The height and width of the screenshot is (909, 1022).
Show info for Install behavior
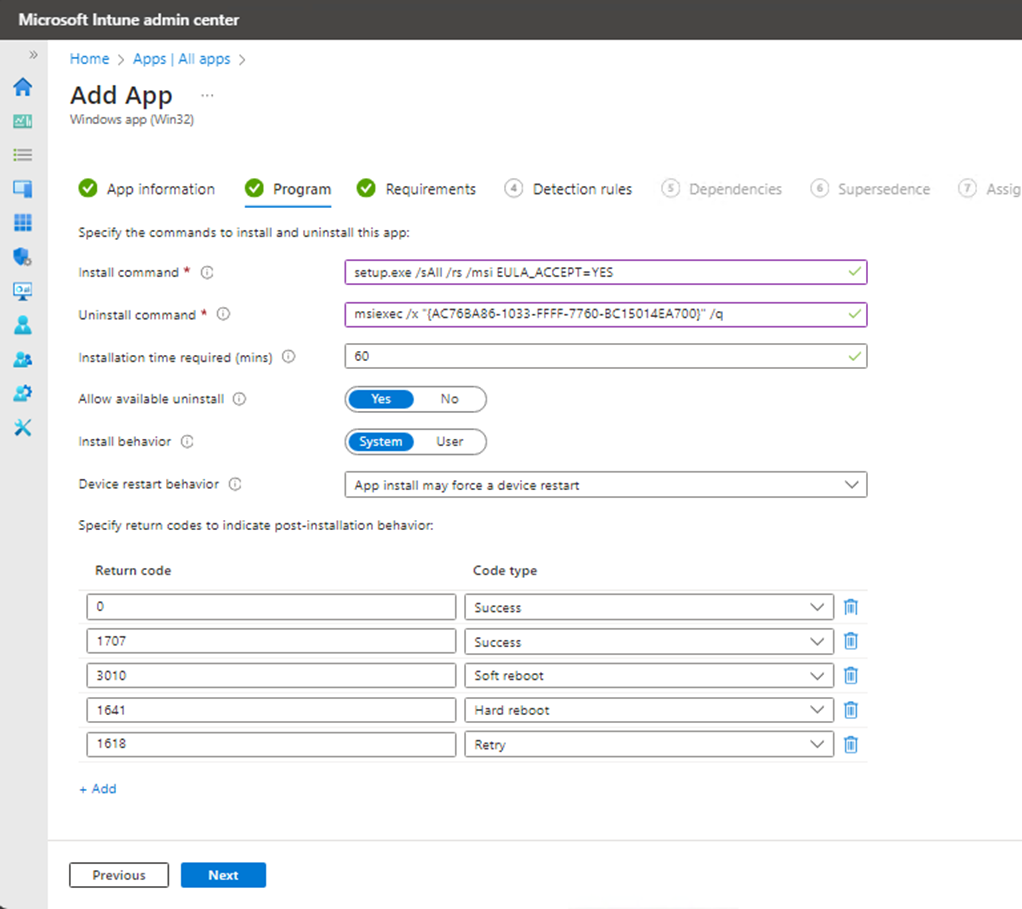point(187,441)
